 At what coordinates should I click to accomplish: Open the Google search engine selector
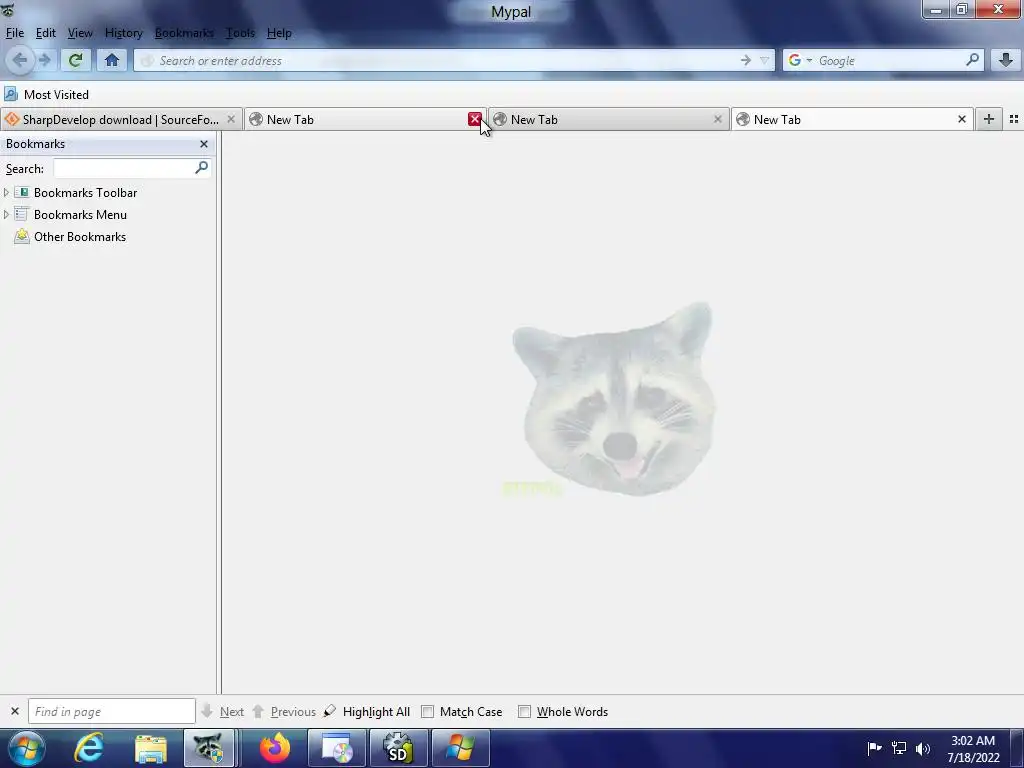point(800,61)
